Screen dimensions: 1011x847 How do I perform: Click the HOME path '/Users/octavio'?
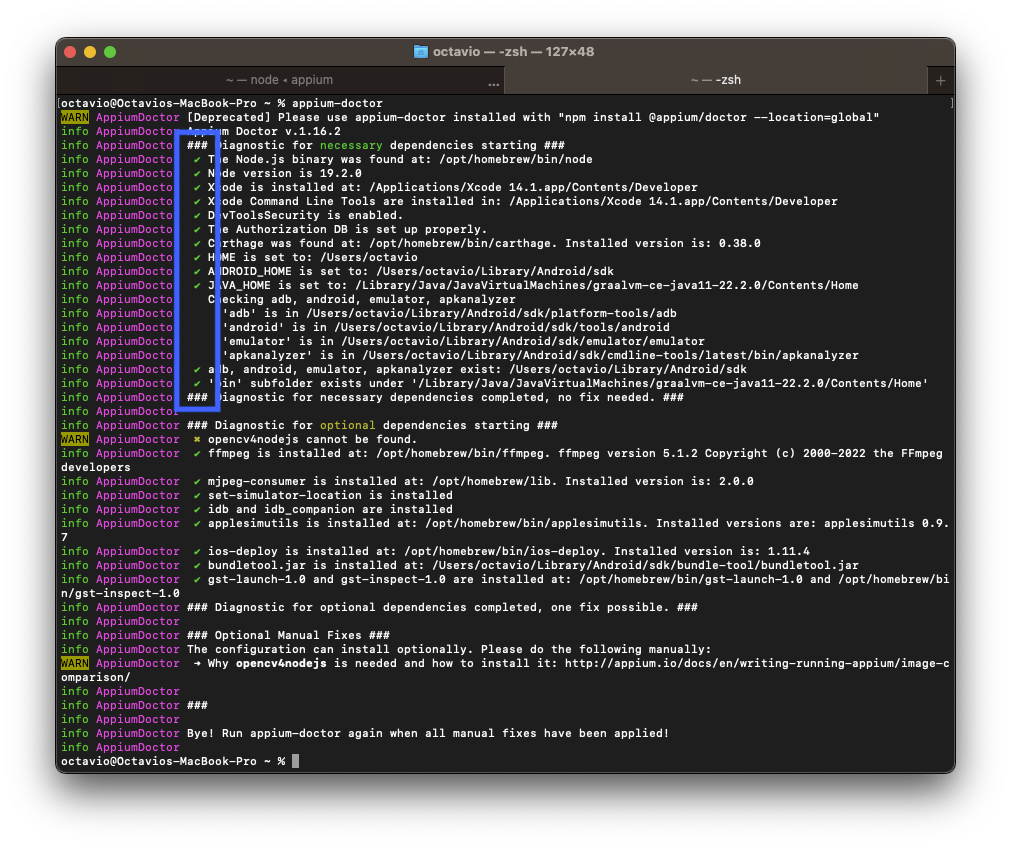coord(369,257)
